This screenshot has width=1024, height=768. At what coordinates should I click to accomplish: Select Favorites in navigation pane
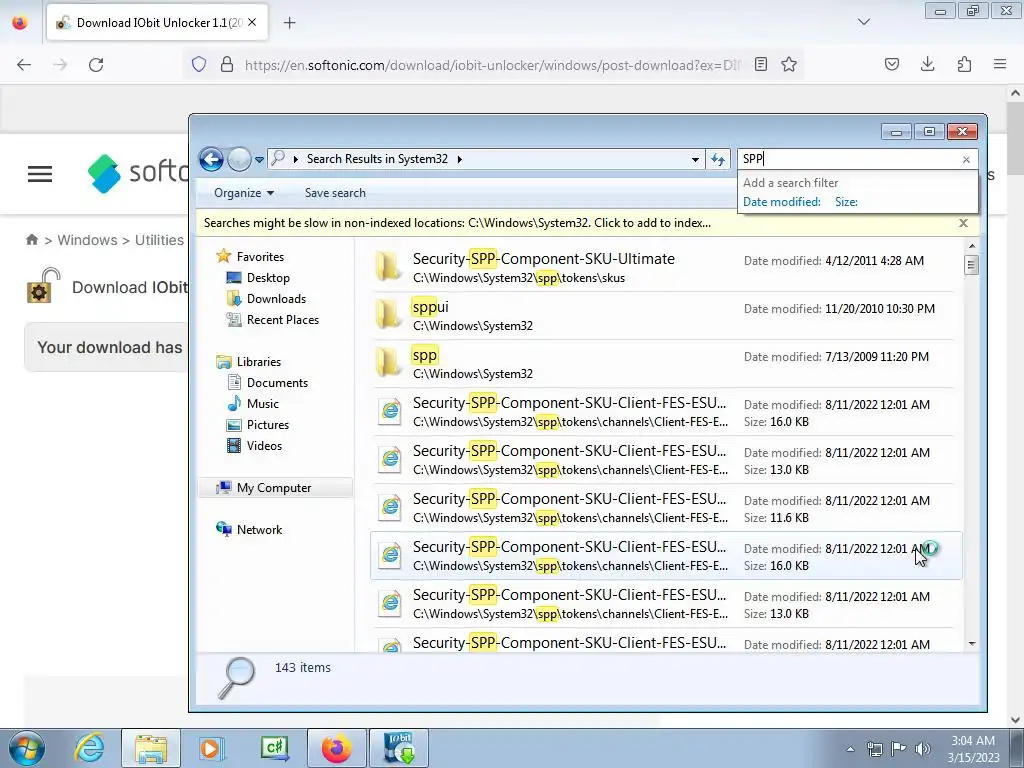(x=260, y=257)
